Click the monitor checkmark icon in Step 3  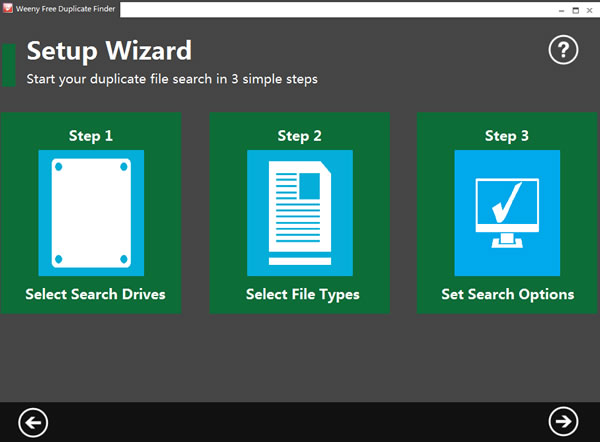[507, 212]
